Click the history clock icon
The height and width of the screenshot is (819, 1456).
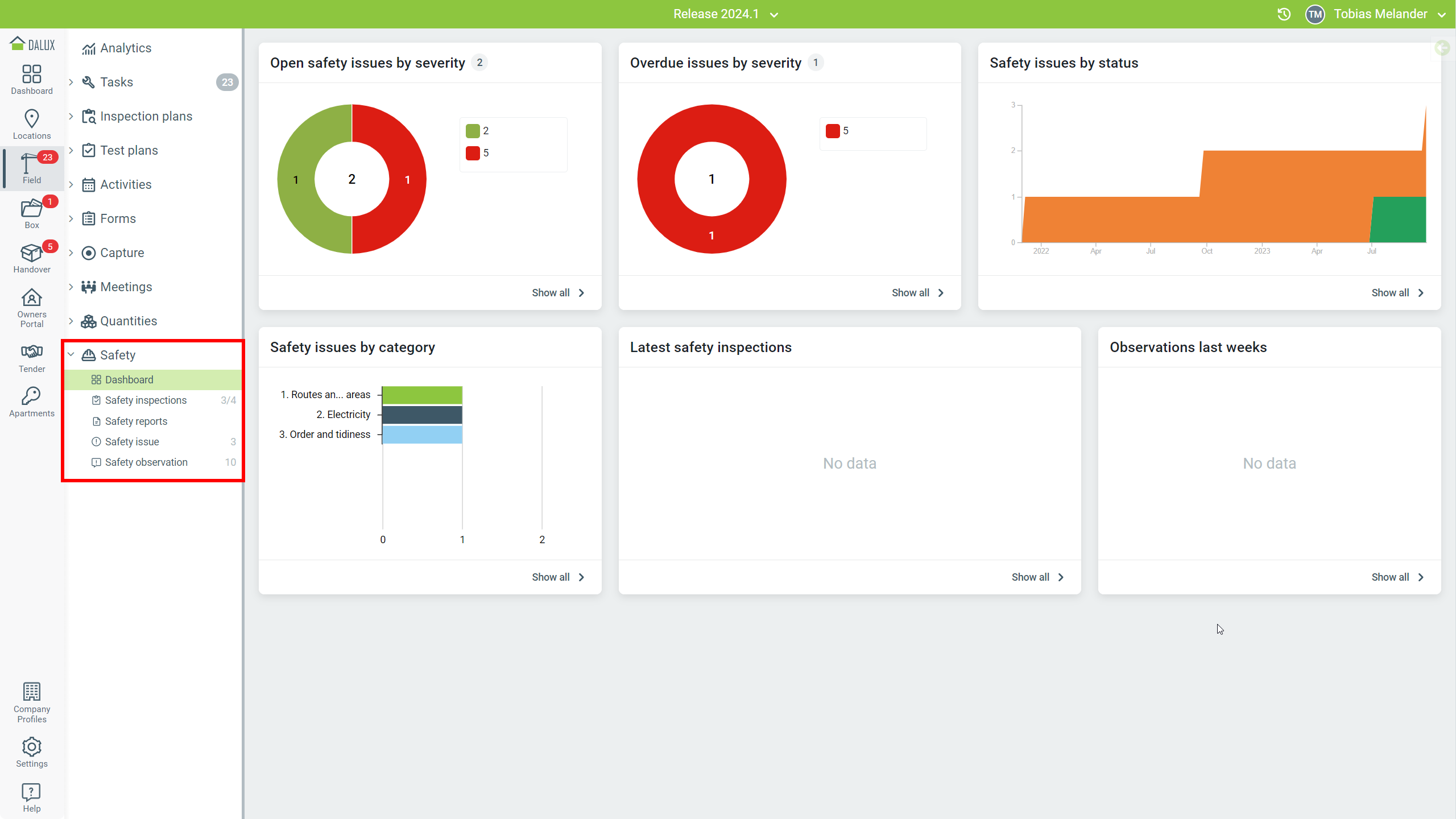tap(1284, 14)
